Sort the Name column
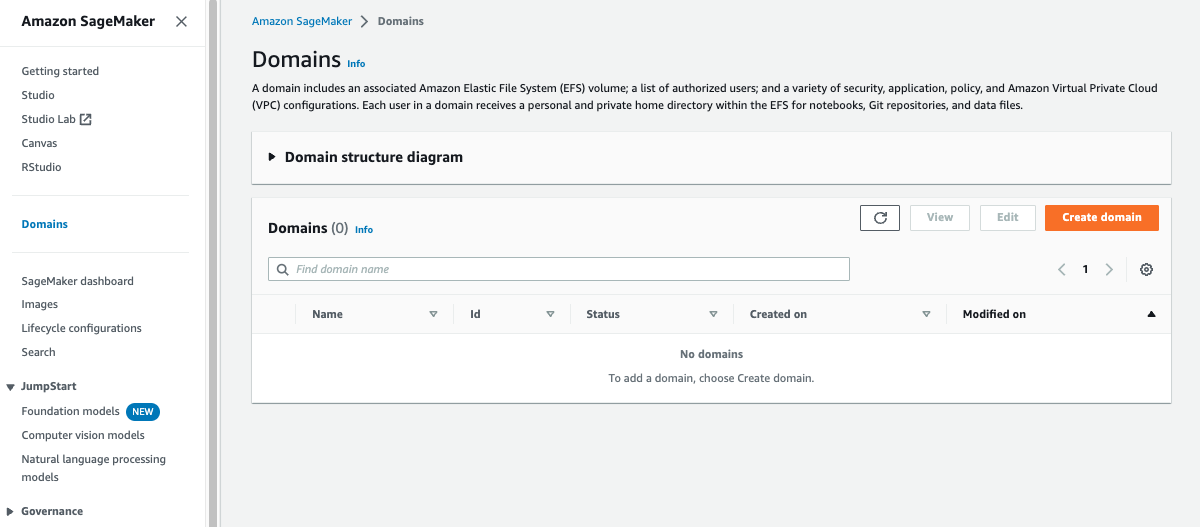Viewport: 1200px width, 527px height. (433, 314)
